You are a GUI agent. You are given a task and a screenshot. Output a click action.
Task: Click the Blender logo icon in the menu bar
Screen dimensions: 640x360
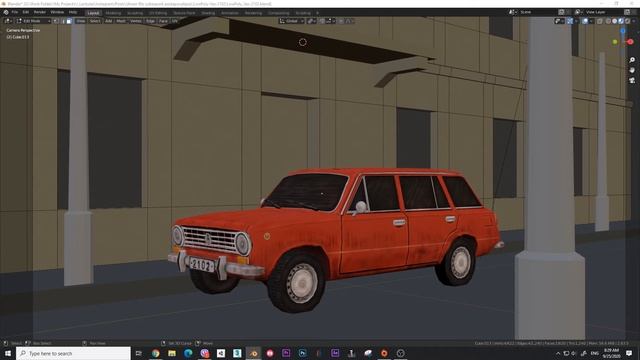[6, 12]
